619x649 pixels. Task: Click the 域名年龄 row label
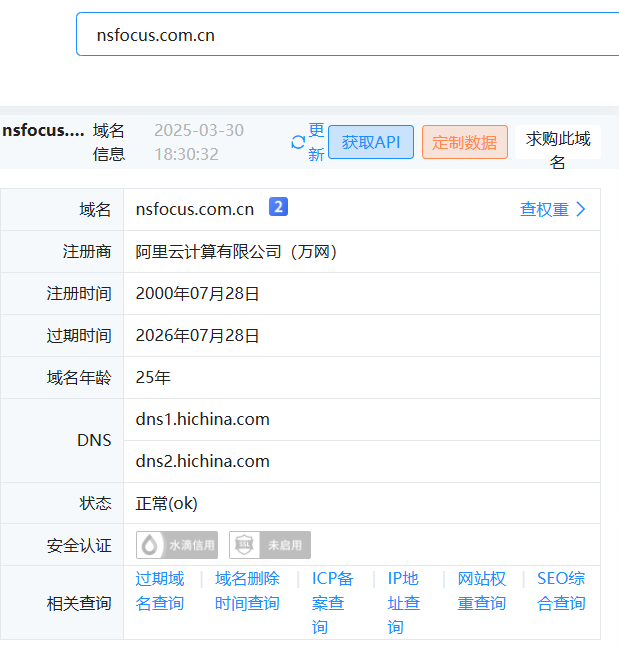[x=79, y=377]
